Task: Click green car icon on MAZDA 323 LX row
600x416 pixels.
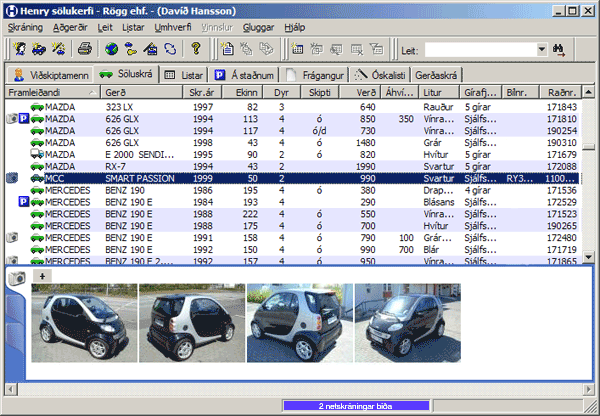Action: (x=37, y=107)
